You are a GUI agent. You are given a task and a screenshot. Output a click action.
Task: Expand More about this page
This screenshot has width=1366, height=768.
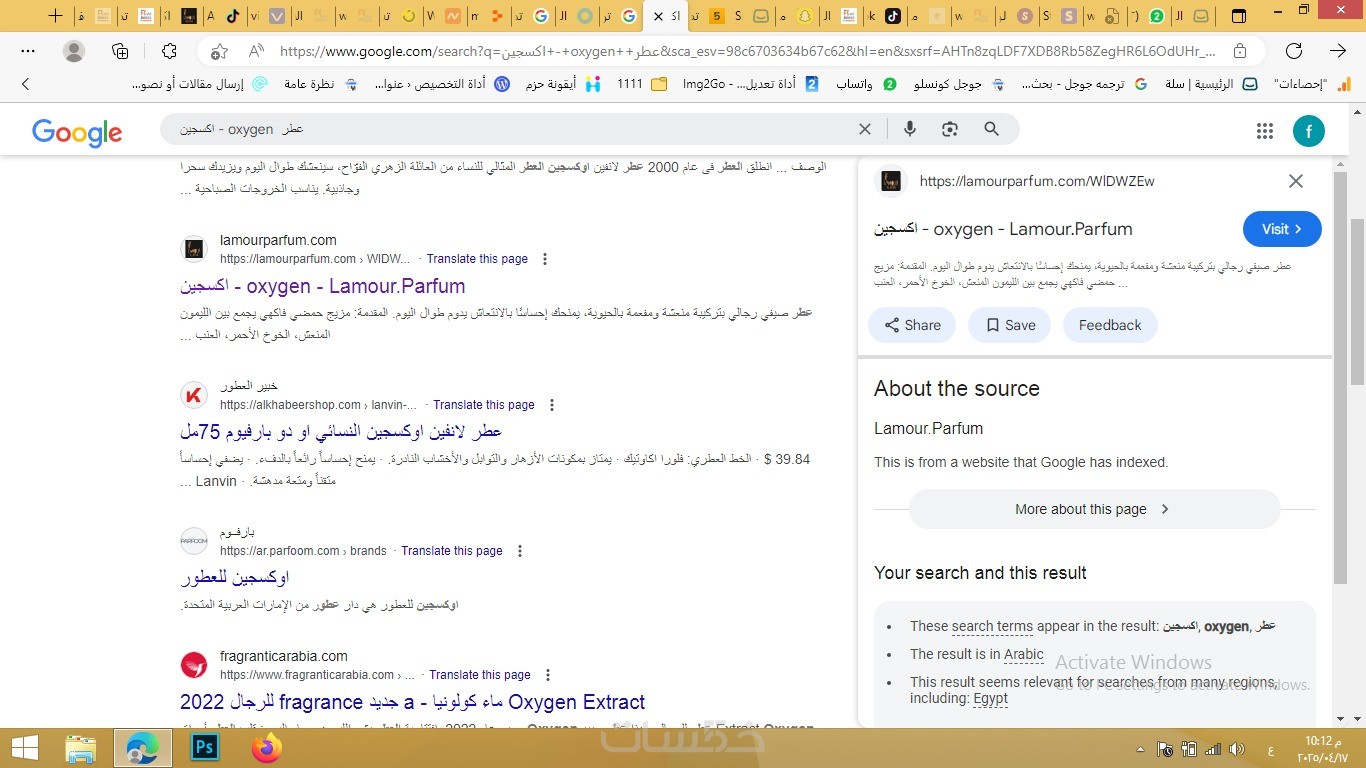tap(1094, 509)
